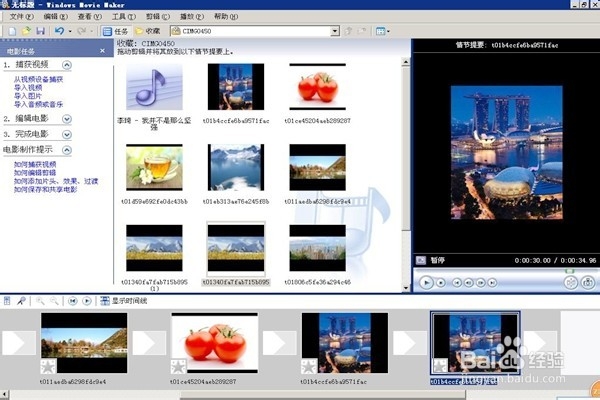Play the preview monitor video

(x=426, y=283)
